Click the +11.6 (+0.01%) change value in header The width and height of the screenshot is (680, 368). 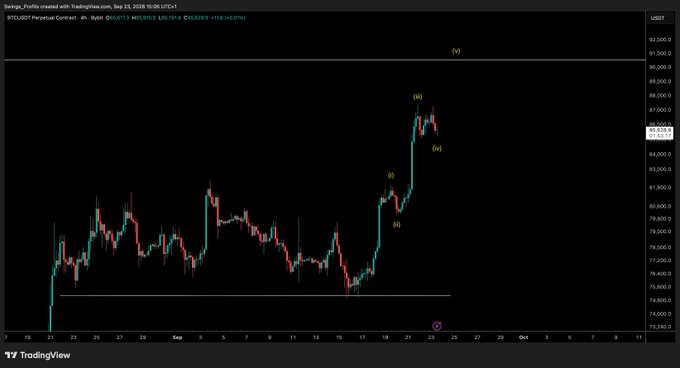228,18
